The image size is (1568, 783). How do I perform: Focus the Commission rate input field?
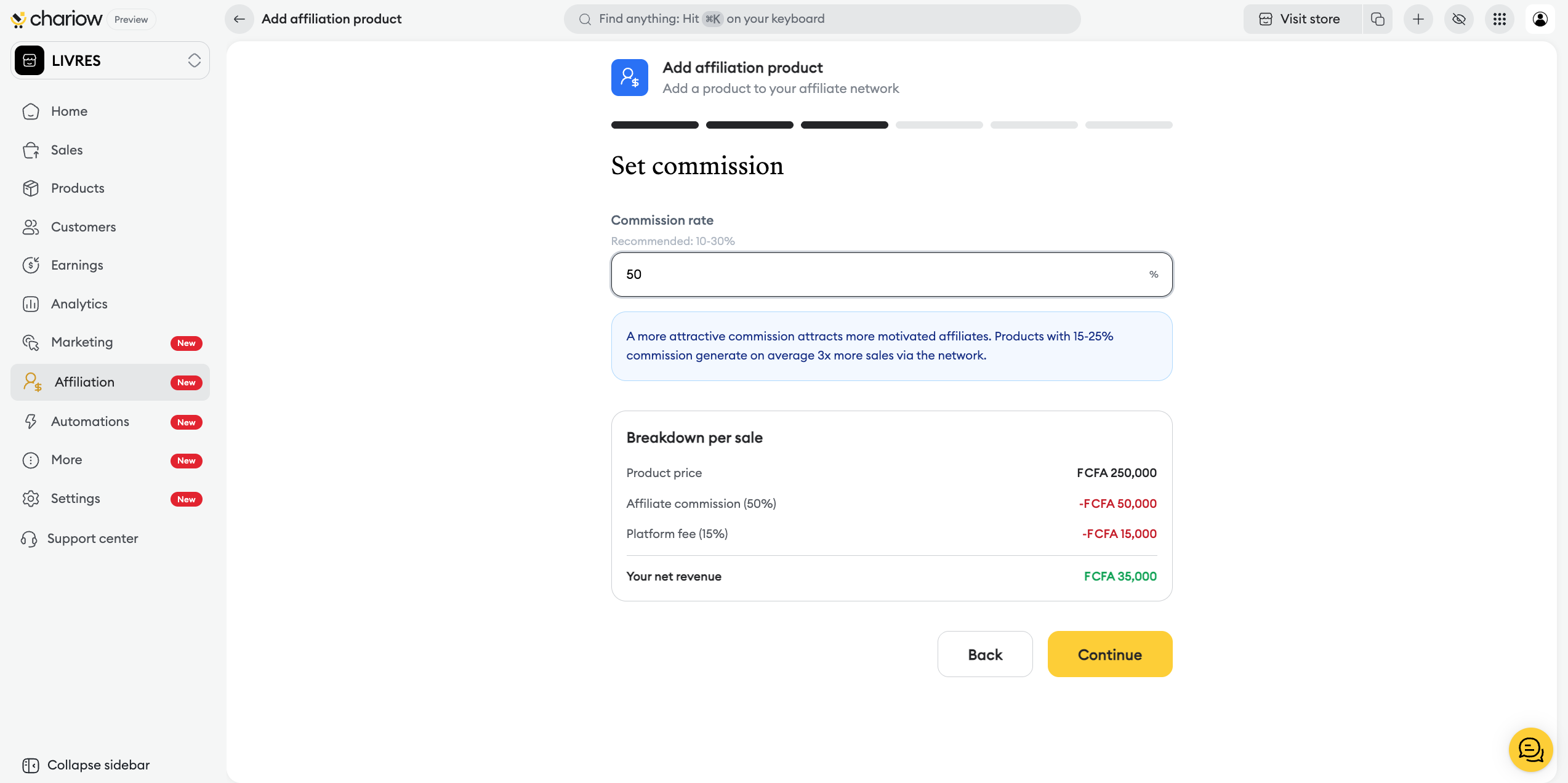[880, 275]
